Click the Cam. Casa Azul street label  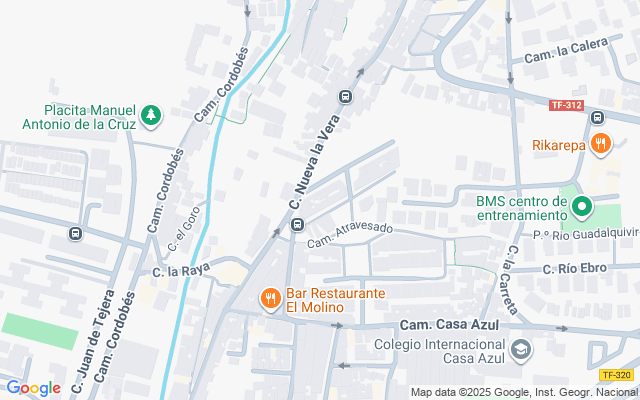pos(449,325)
